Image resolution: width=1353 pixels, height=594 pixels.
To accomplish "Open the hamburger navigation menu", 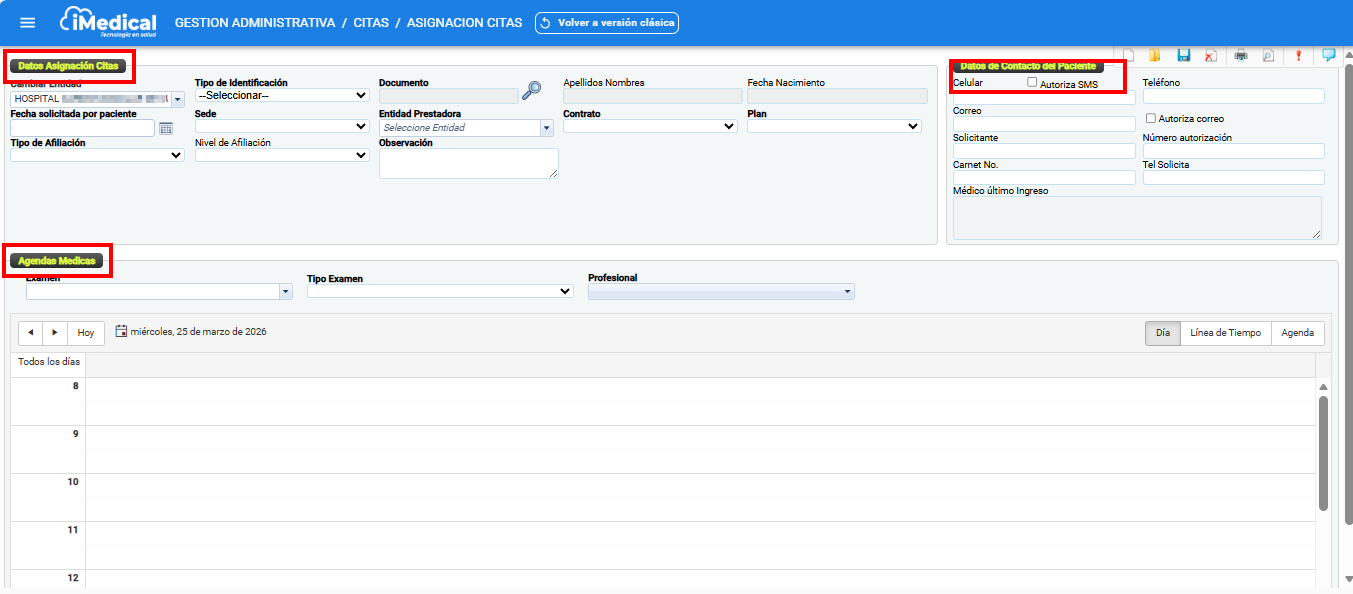I will coord(28,23).
